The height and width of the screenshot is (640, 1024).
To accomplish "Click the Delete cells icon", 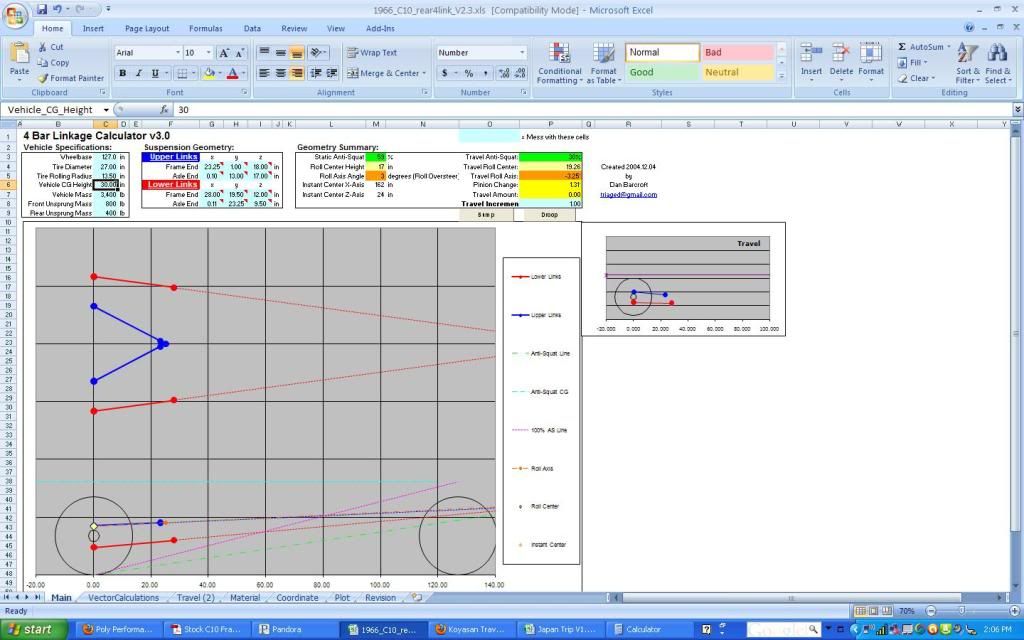I will coord(841,54).
